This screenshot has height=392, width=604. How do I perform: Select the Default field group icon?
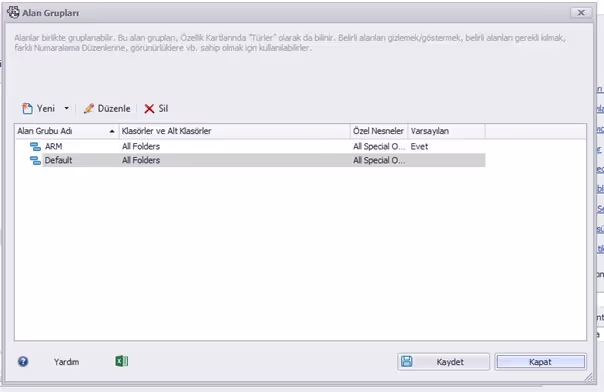(35, 160)
